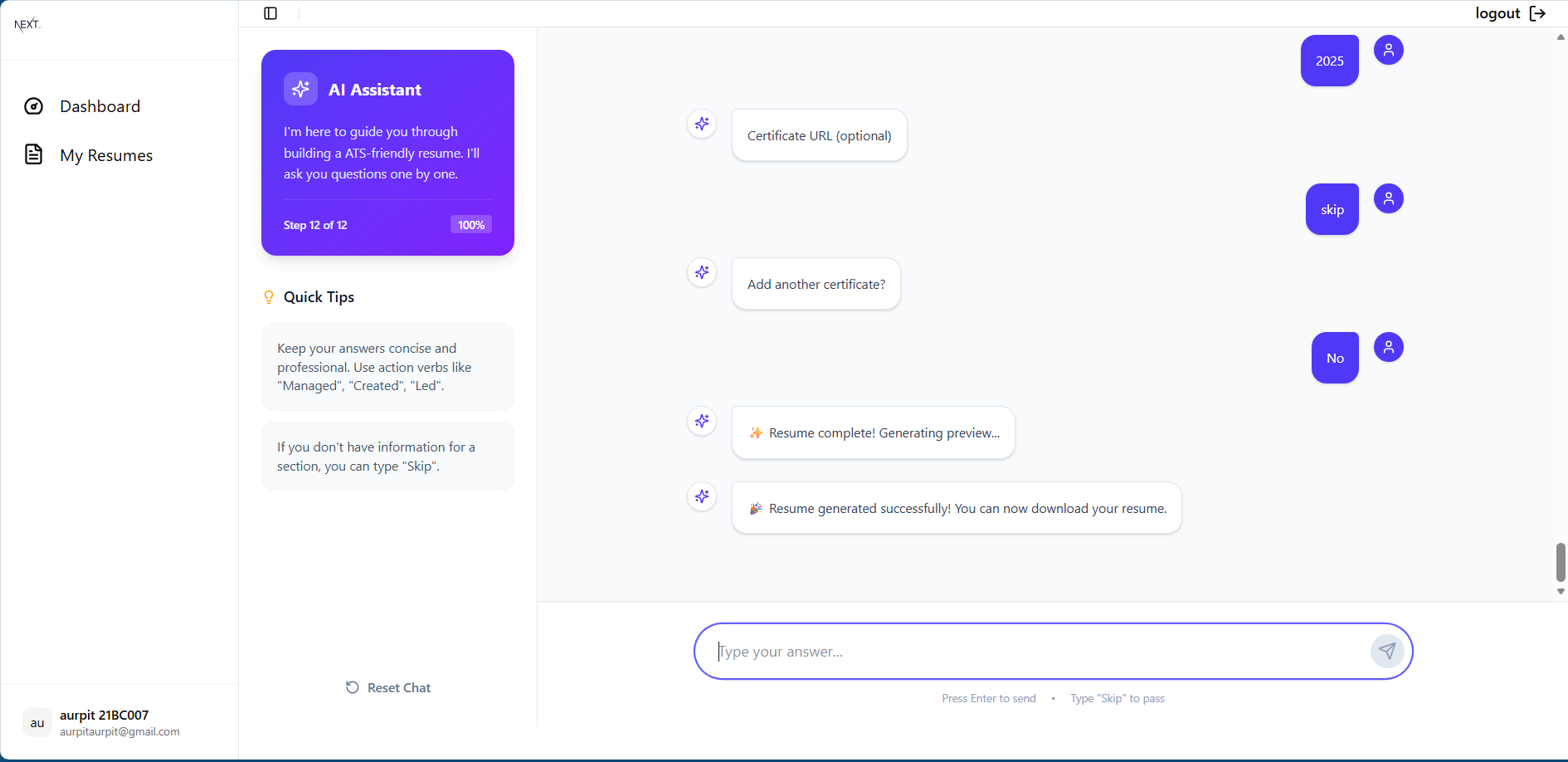Image resolution: width=1568 pixels, height=762 pixels.
Task: Click the AI Assistant sparkles icon
Action: point(300,89)
